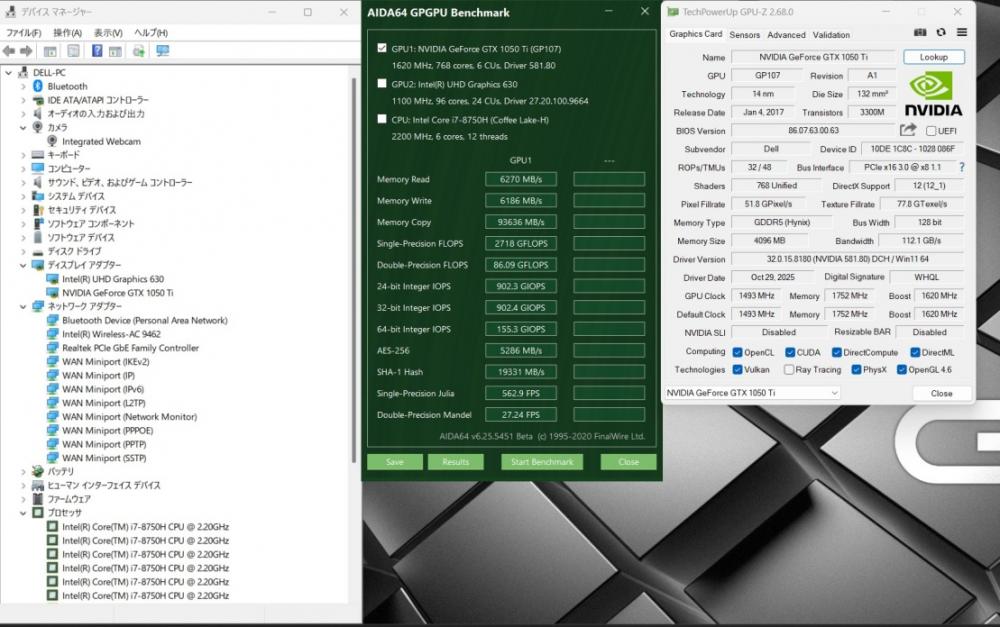
Task: Click the Lookup button
Action: (x=933, y=57)
